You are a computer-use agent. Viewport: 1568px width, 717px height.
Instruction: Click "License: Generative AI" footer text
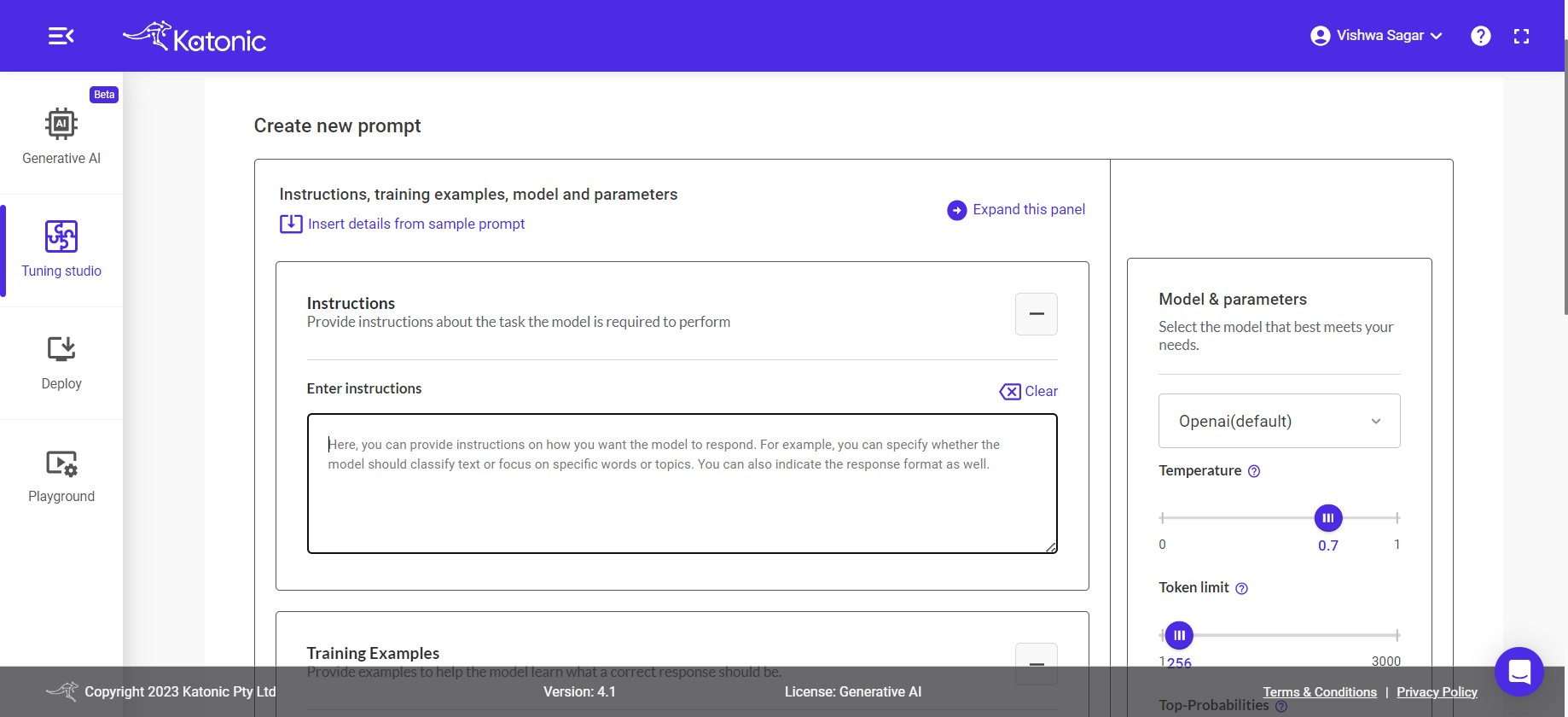tap(853, 692)
